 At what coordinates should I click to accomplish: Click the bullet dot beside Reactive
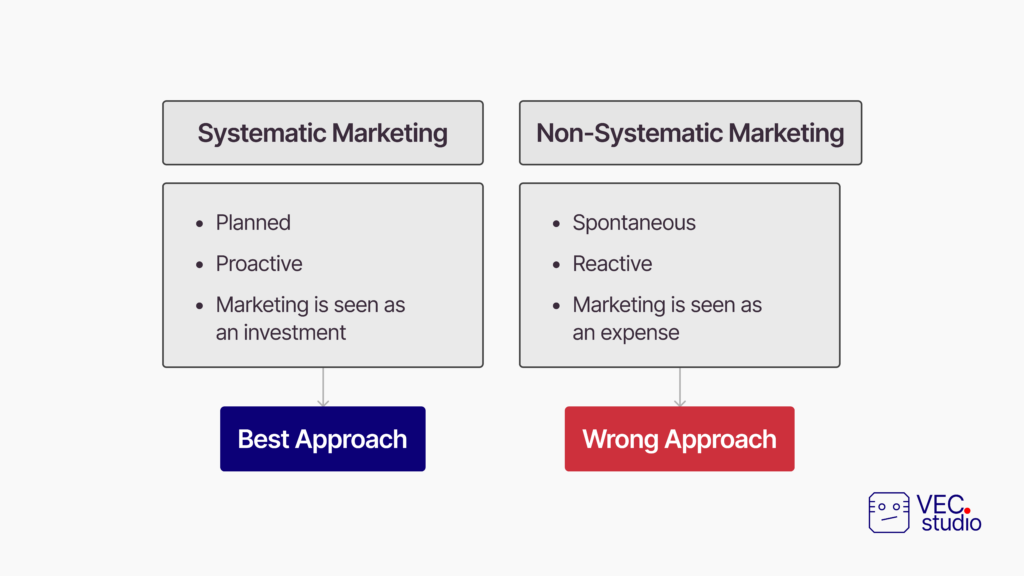point(556,265)
